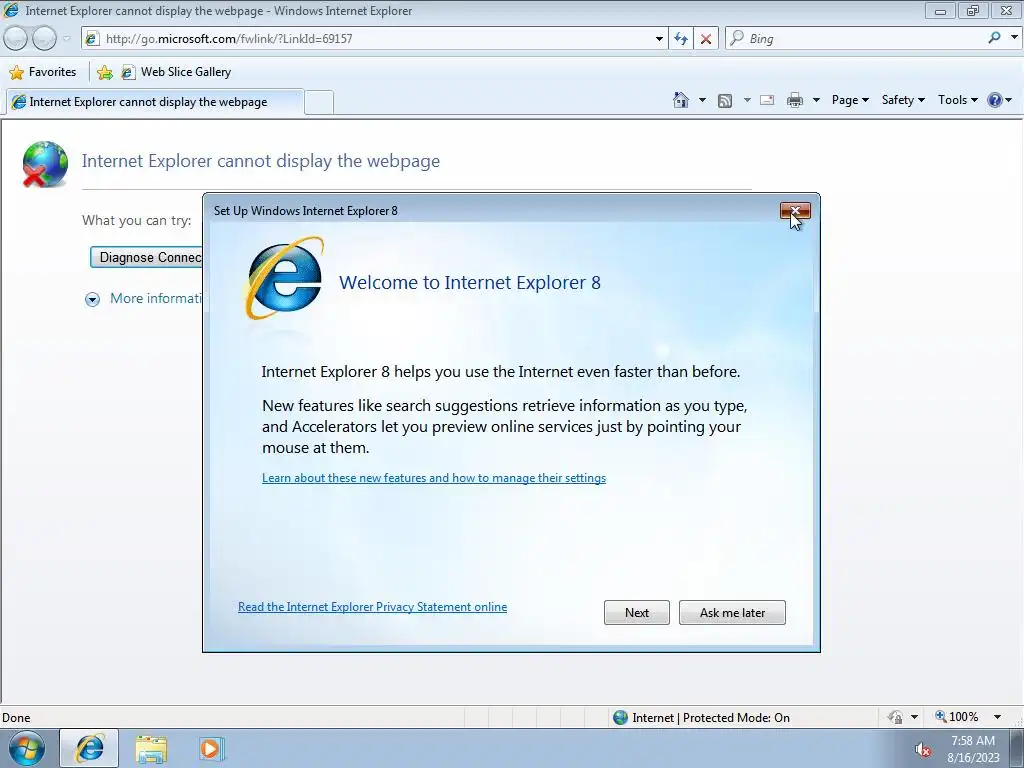The width and height of the screenshot is (1024, 768).
Task: Expand the Feeds dropdown arrow
Action: 746,100
